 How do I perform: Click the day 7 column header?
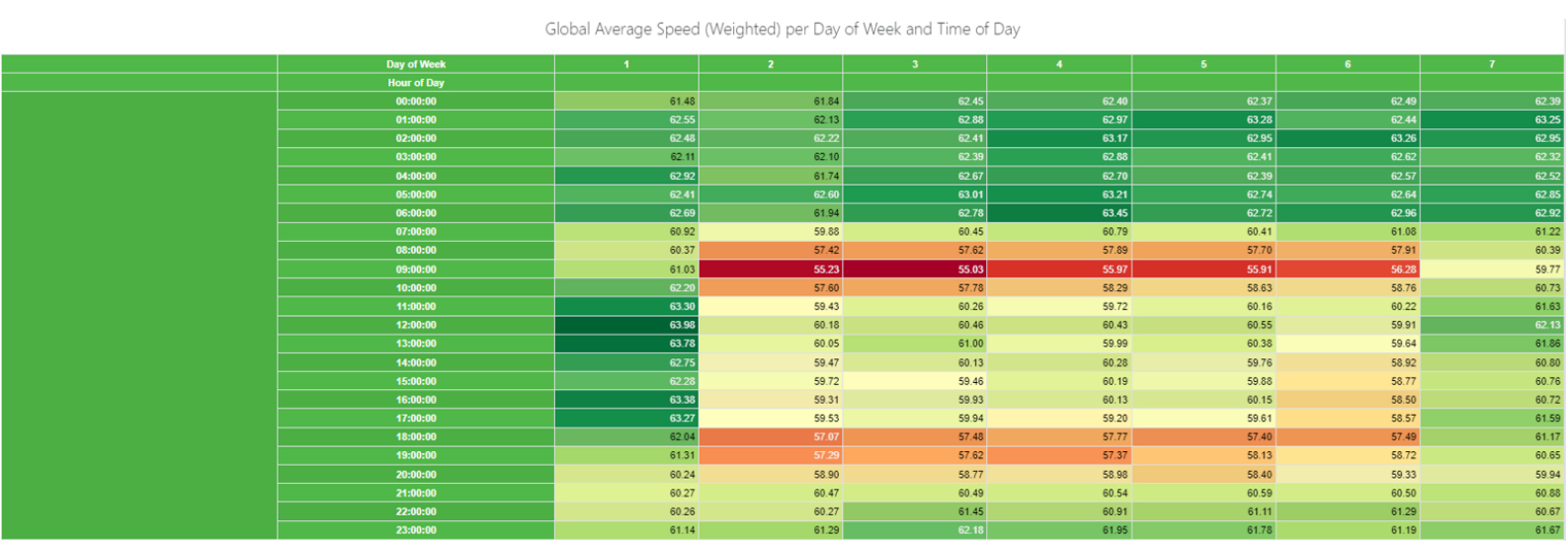tap(1492, 64)
